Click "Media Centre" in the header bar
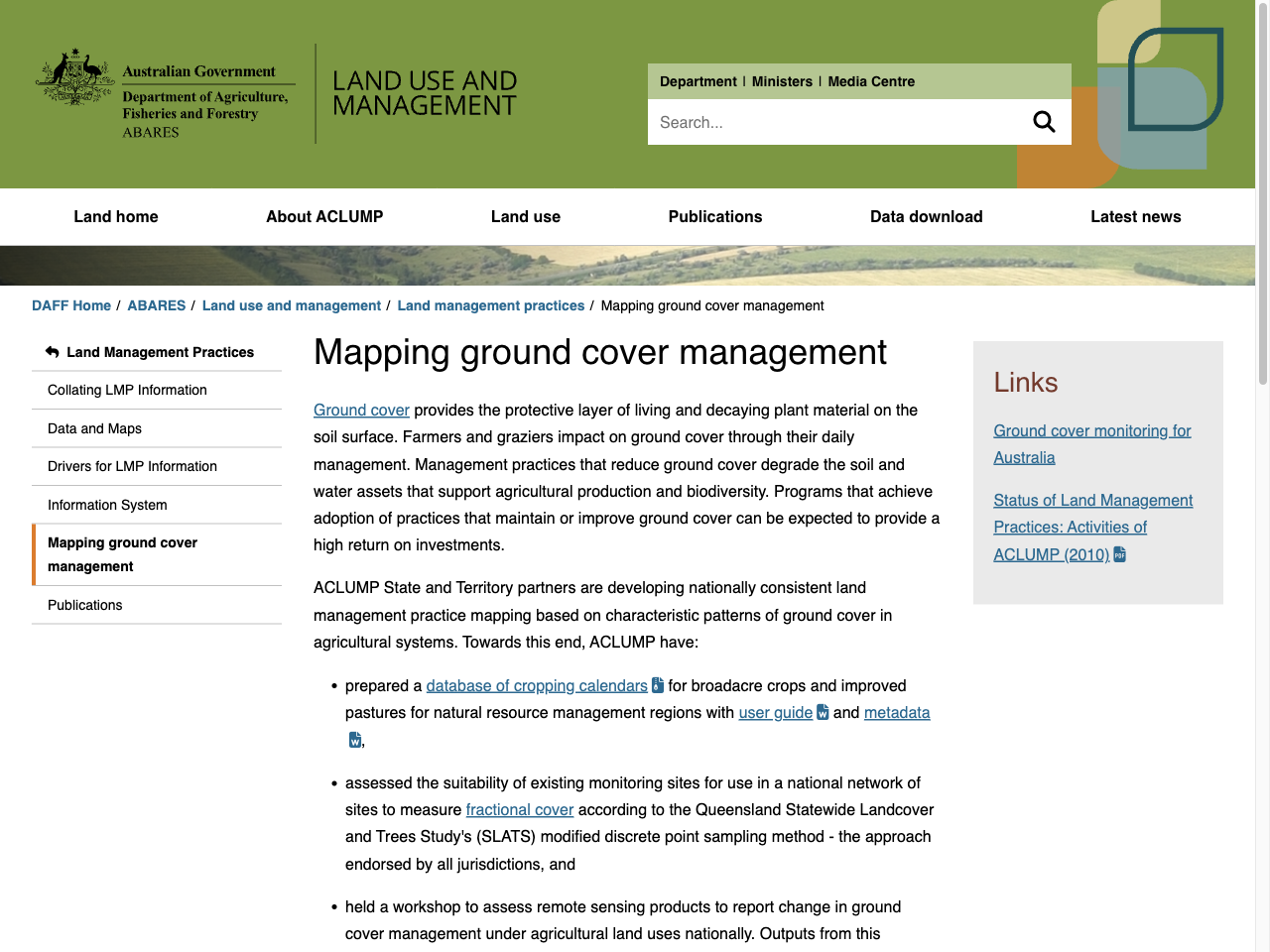The width and height of the screenshot is (1270, 952). click(870, 81)
